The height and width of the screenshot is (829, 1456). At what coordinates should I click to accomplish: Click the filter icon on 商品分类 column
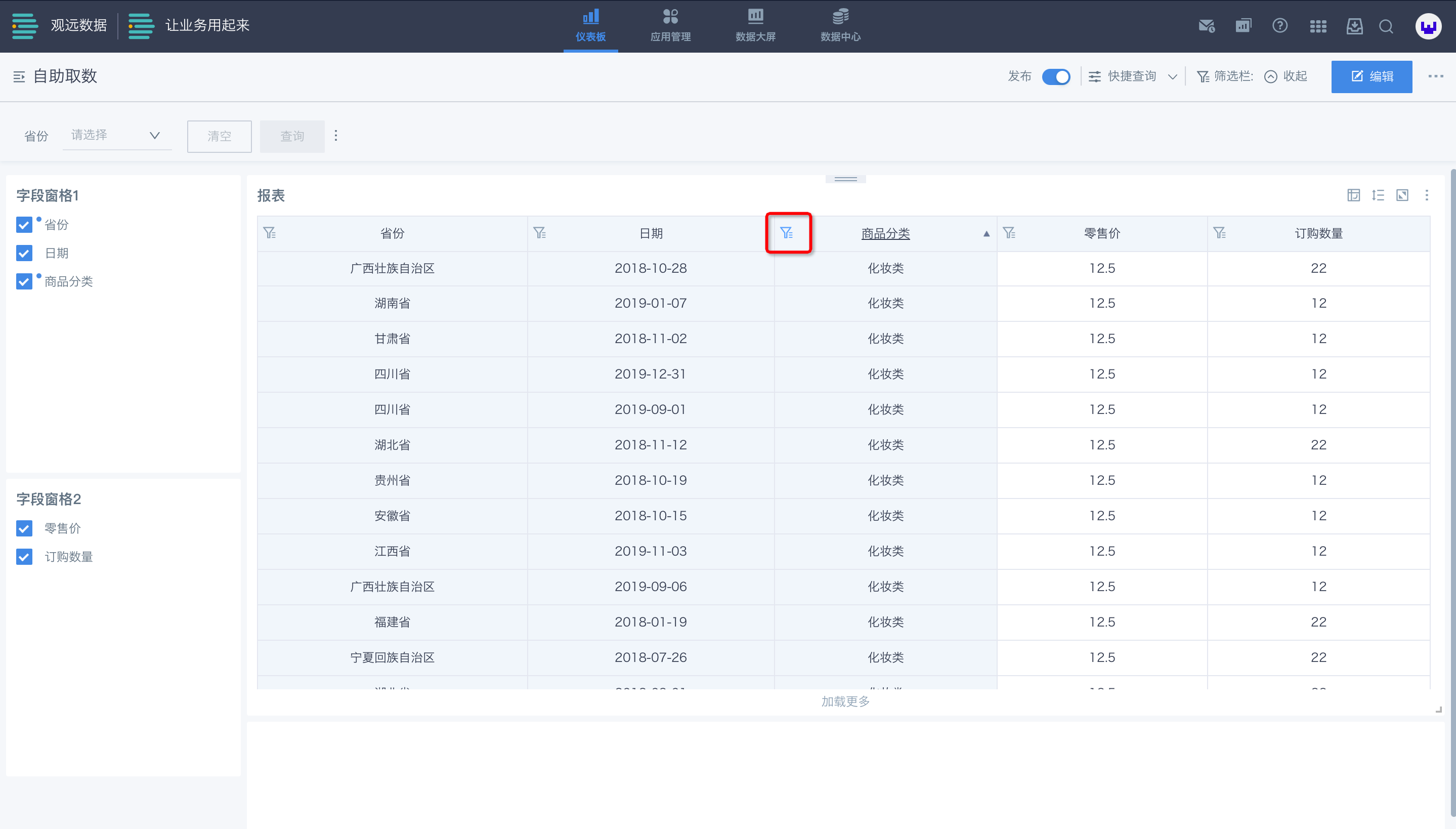[x=786, y=233]
